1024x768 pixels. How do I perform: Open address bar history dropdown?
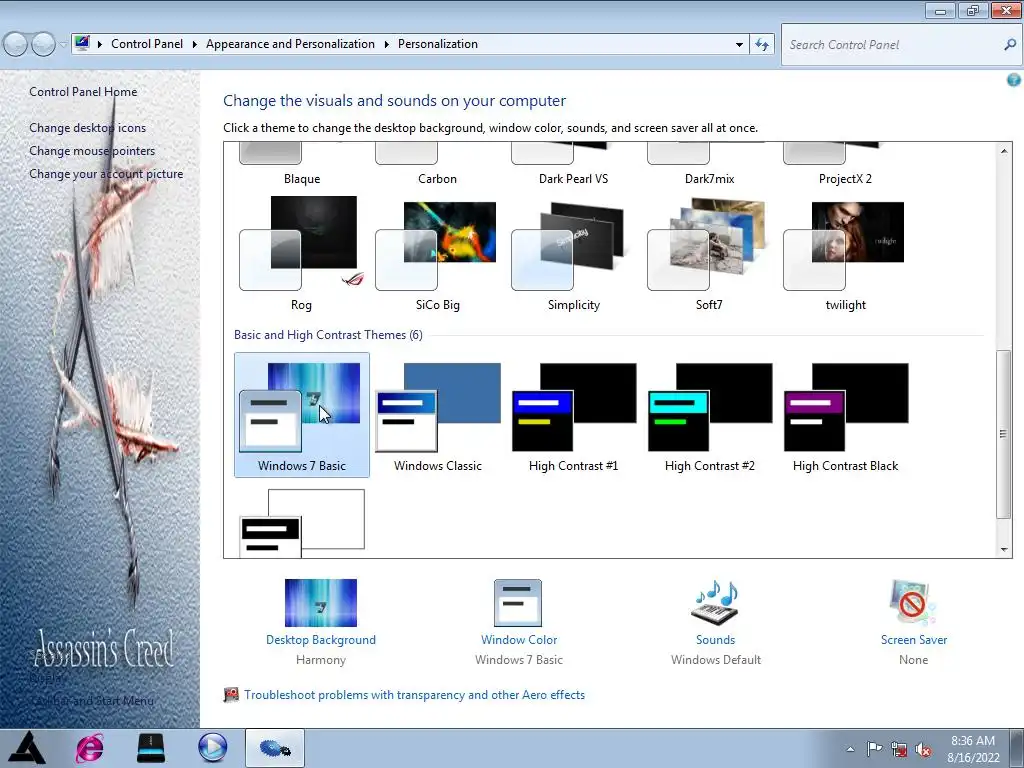click(x=739, y=44)
